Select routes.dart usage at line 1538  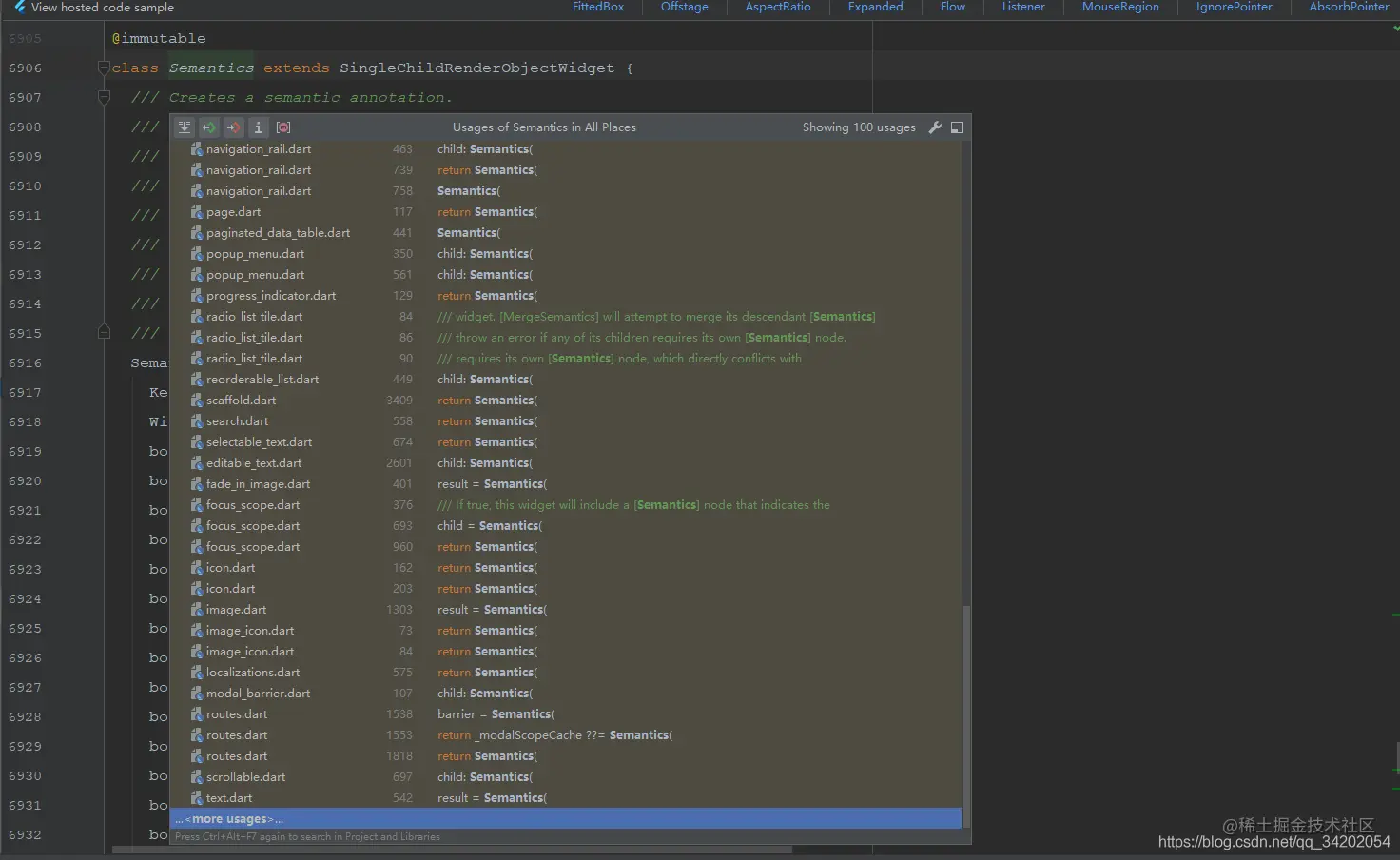coord(566,714)
